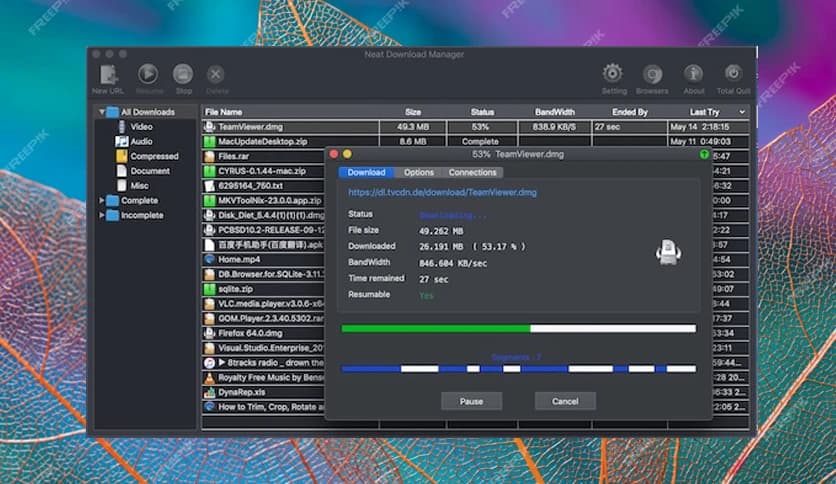This screenshot has width=836, height=484.
Task: Sort by Last Try column header
Action: [x=704, y=112]
